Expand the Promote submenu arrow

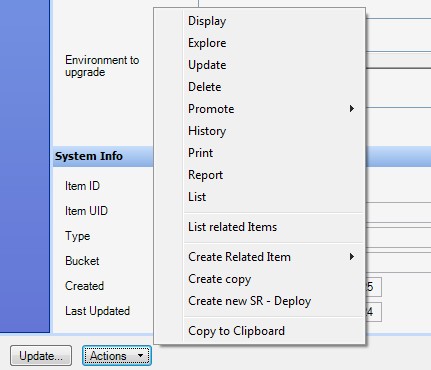[x=352, y=109]
